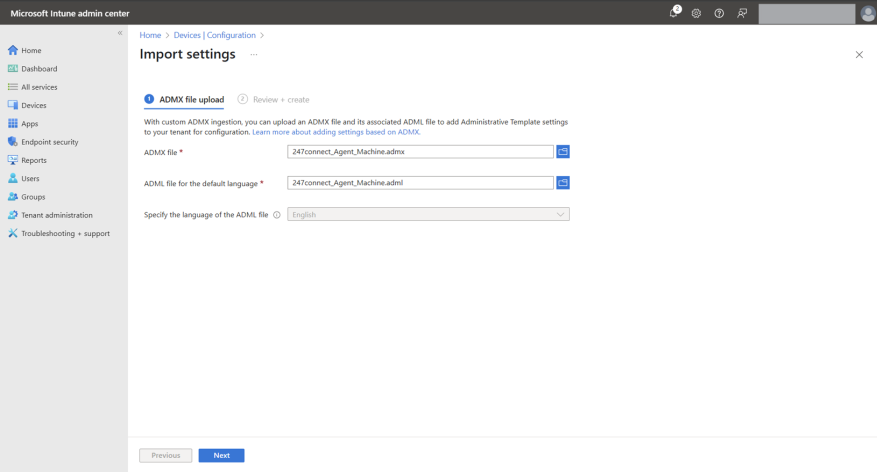877x472 pixels.
Task: Click the Devices icon in sidebar
Action: [13, 105]
